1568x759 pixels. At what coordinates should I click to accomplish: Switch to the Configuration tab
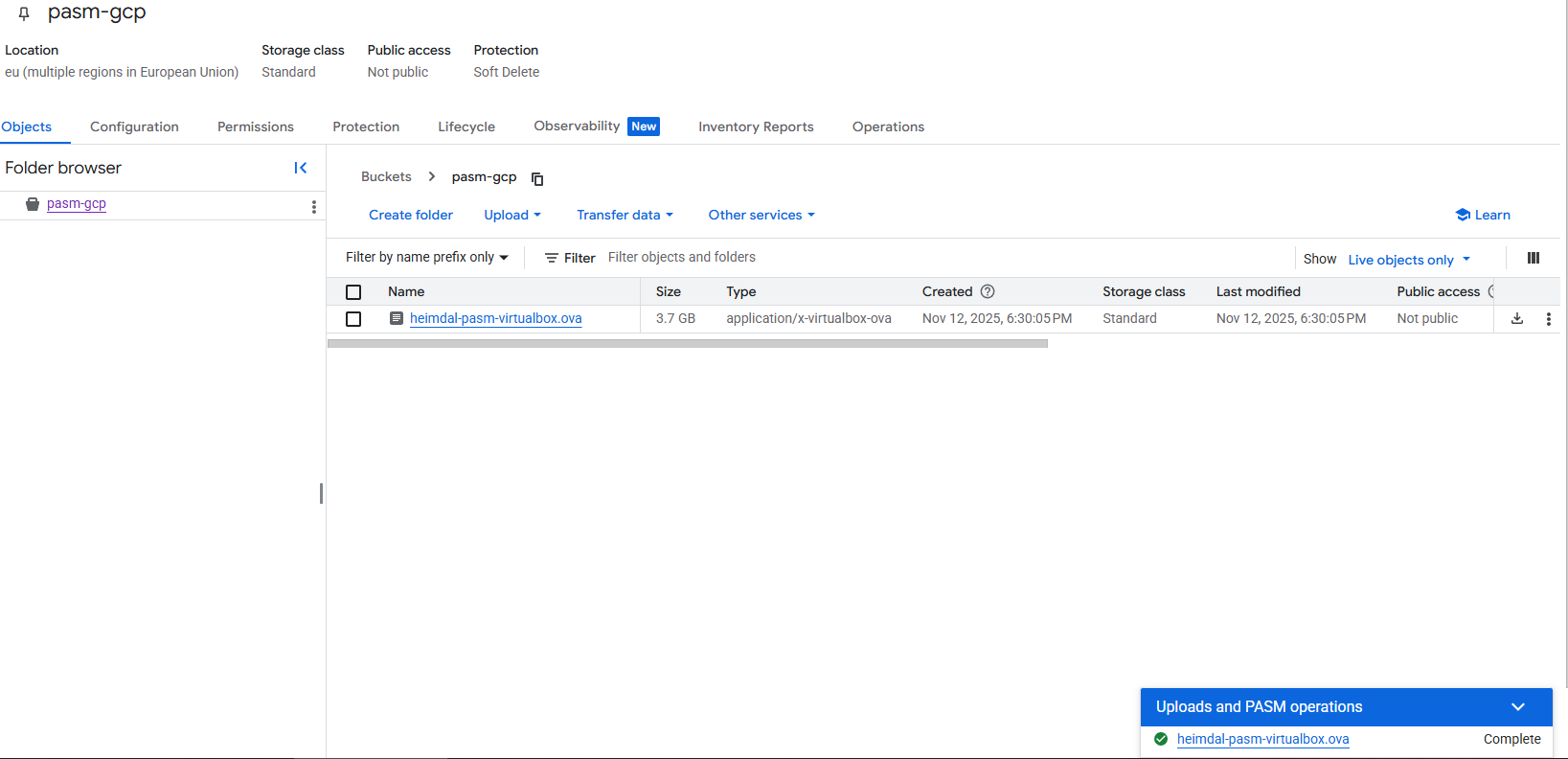(x=134, y=126)
